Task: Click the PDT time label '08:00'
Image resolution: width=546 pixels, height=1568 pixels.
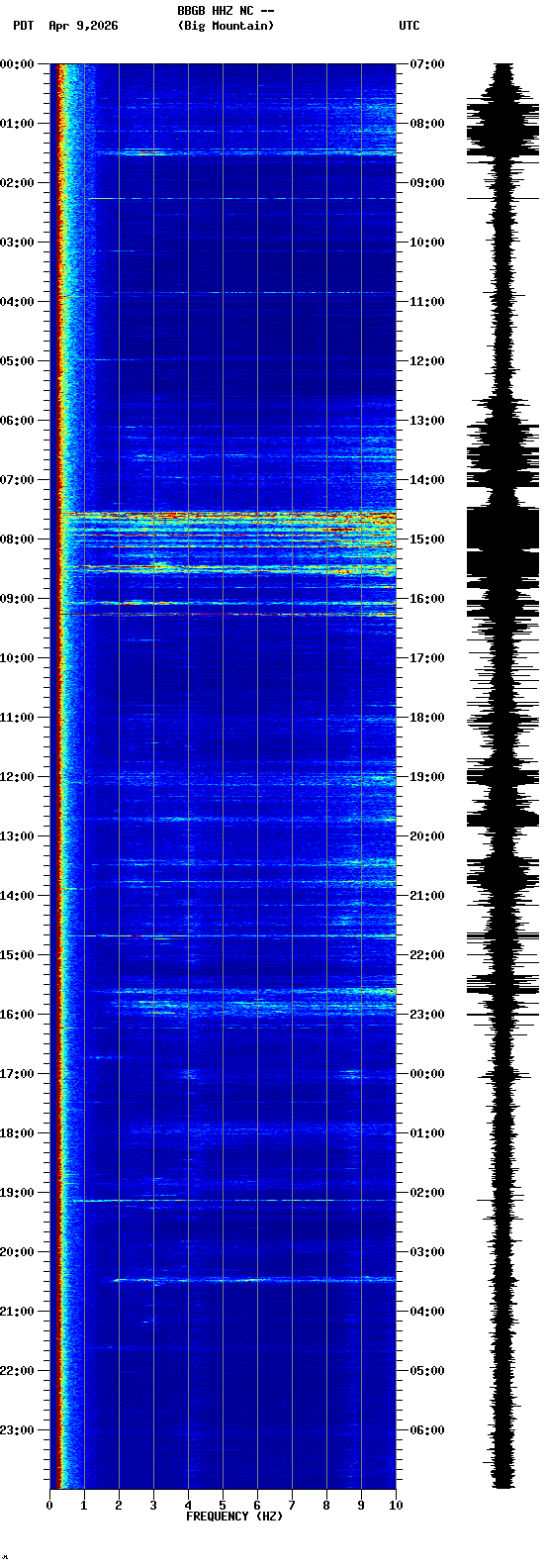Action: 18,539
